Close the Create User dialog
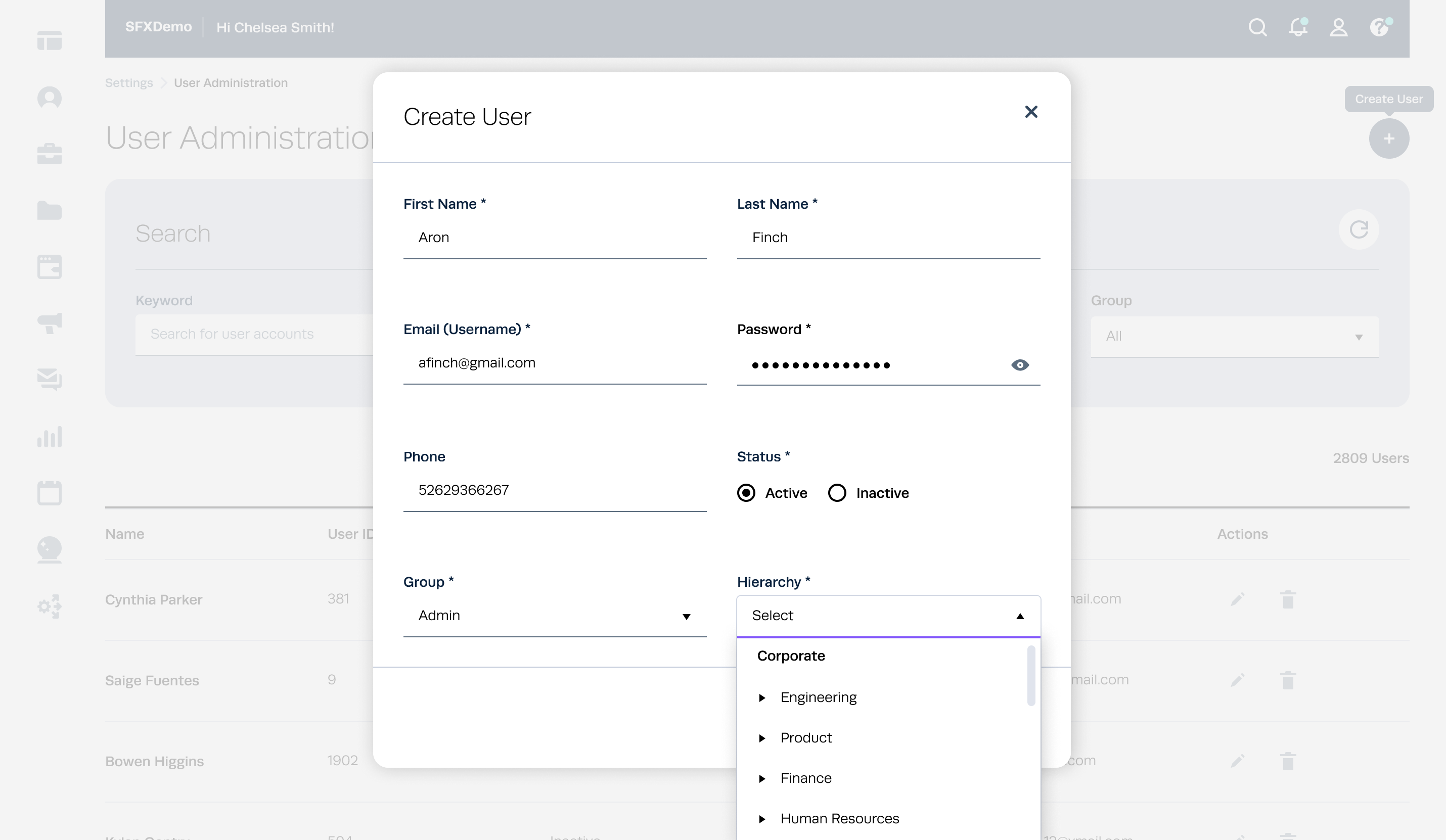 tap(1031, 112)
